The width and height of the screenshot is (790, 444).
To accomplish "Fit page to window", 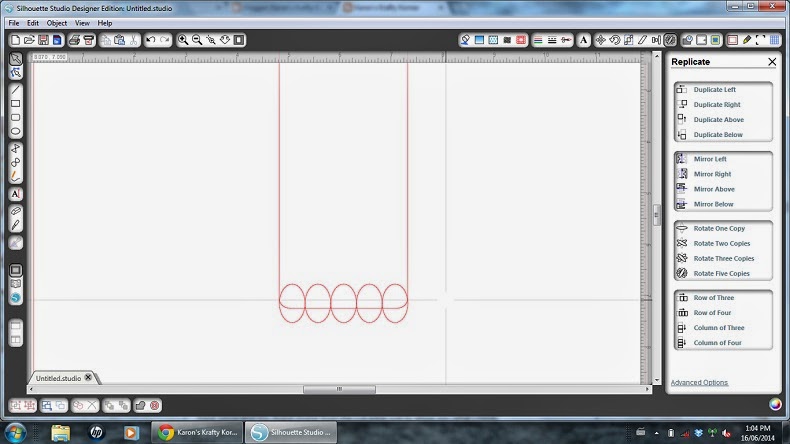I will click(x=239, y=40).
